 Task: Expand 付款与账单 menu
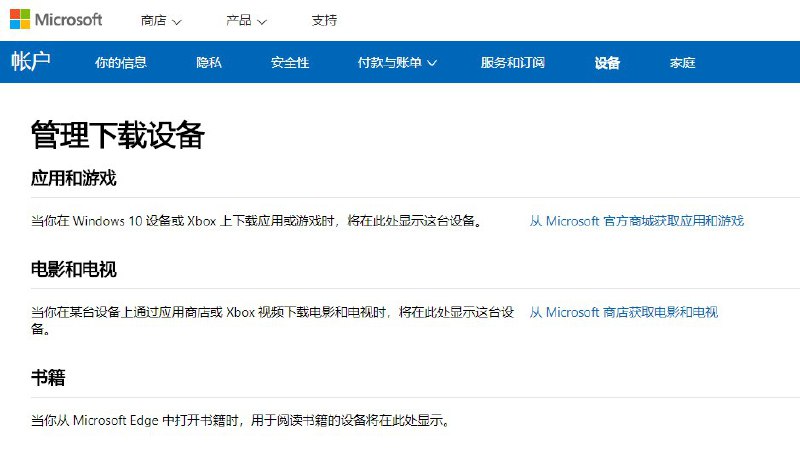click(397, 62)
